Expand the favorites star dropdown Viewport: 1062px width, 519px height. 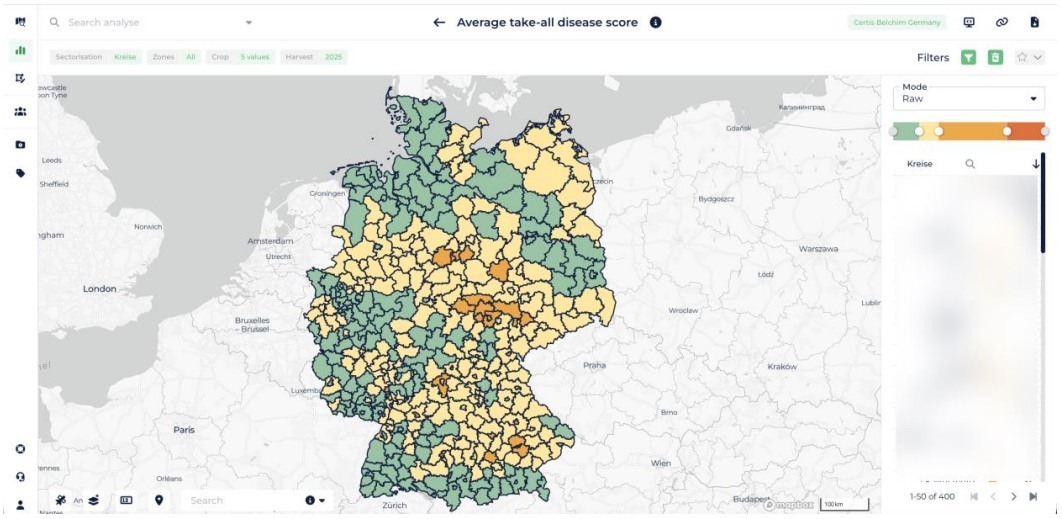click(x=1029, y=58)
